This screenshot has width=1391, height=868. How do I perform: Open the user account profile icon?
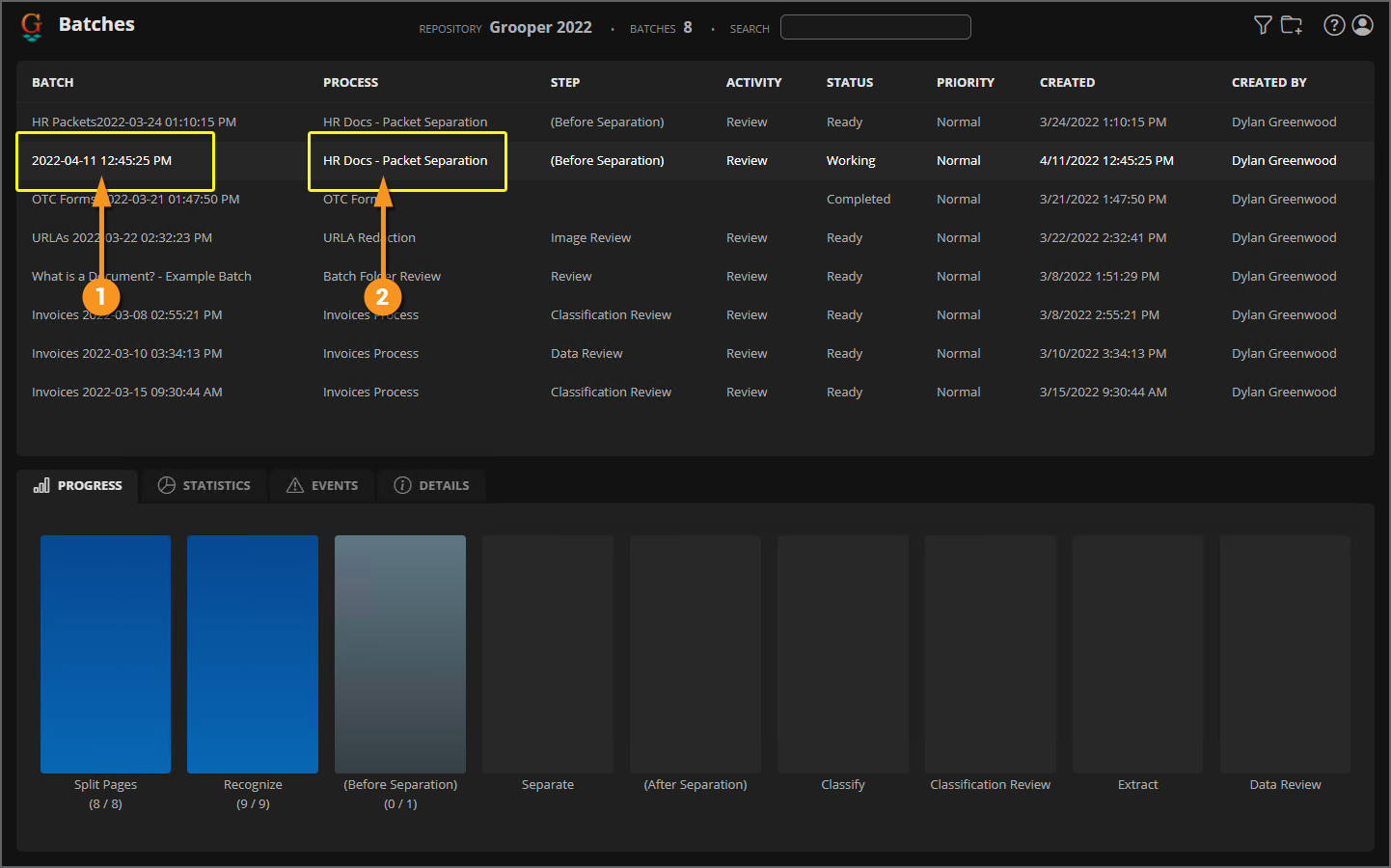click(1363, 25)
